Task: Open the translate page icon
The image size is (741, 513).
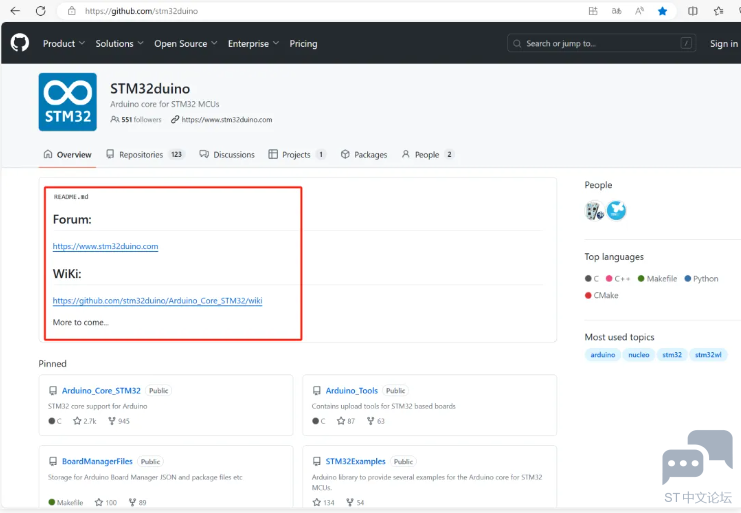Action: tap(616, 11)
